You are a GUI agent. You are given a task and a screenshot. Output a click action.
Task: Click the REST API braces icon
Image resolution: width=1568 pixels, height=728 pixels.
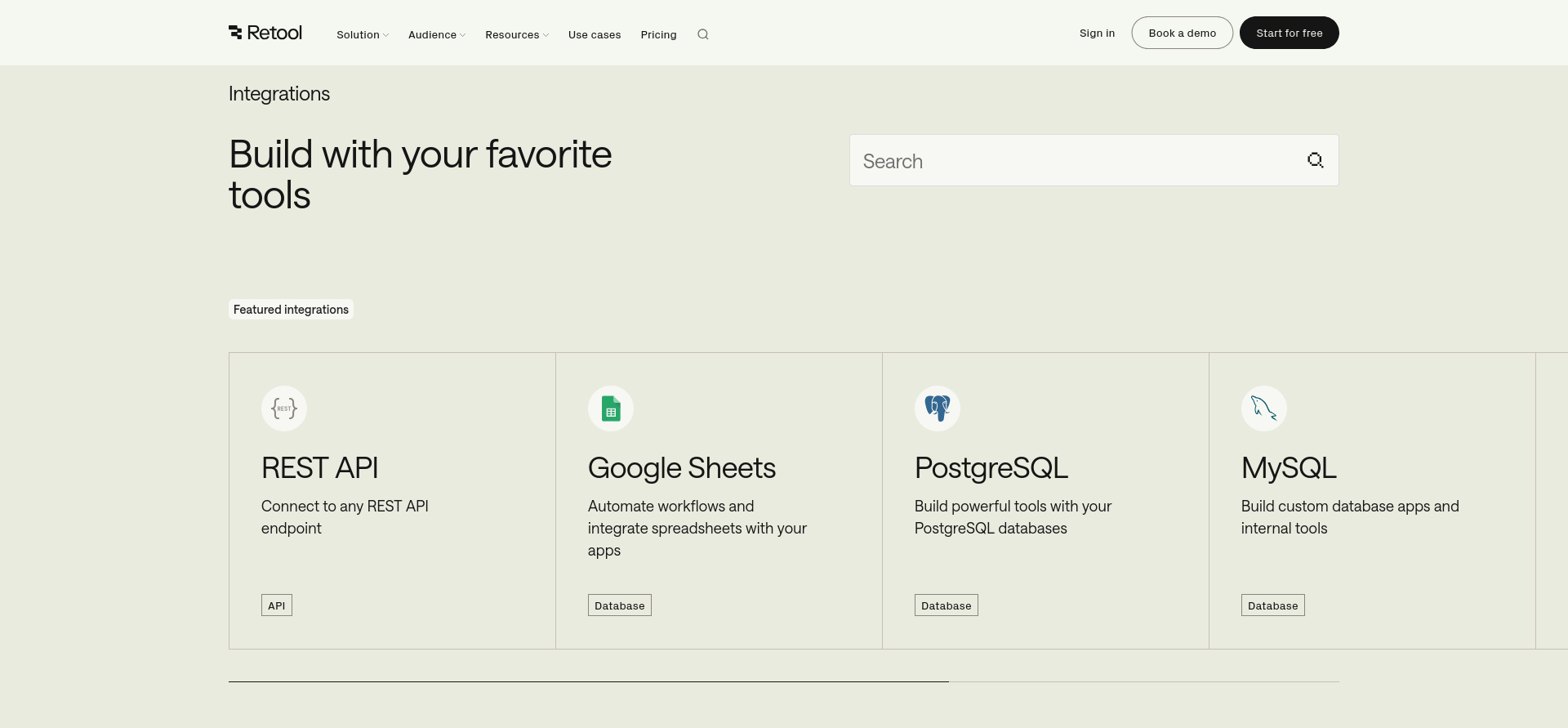[x=284, y=409]
